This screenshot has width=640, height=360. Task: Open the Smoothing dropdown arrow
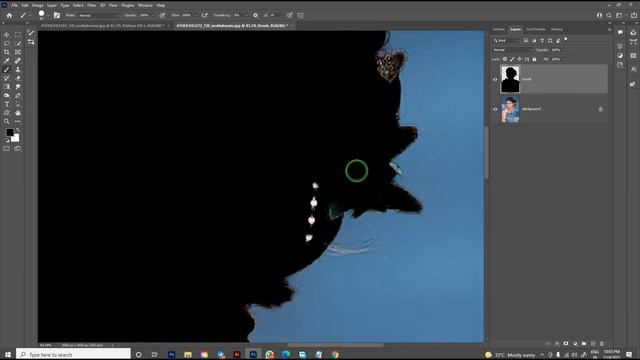point(247,16)
